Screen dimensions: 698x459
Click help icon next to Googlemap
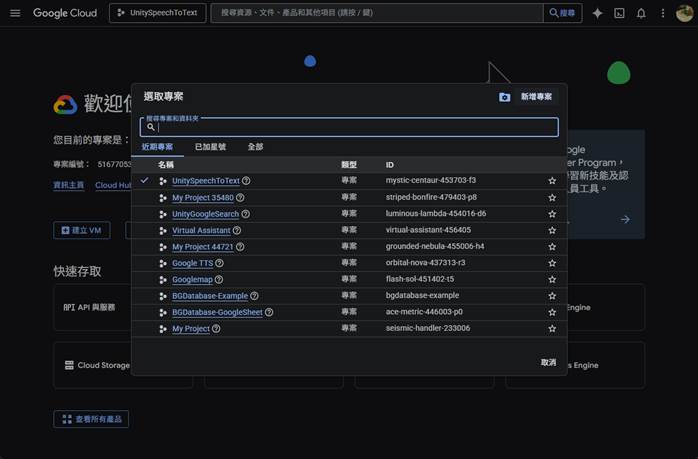219,280
